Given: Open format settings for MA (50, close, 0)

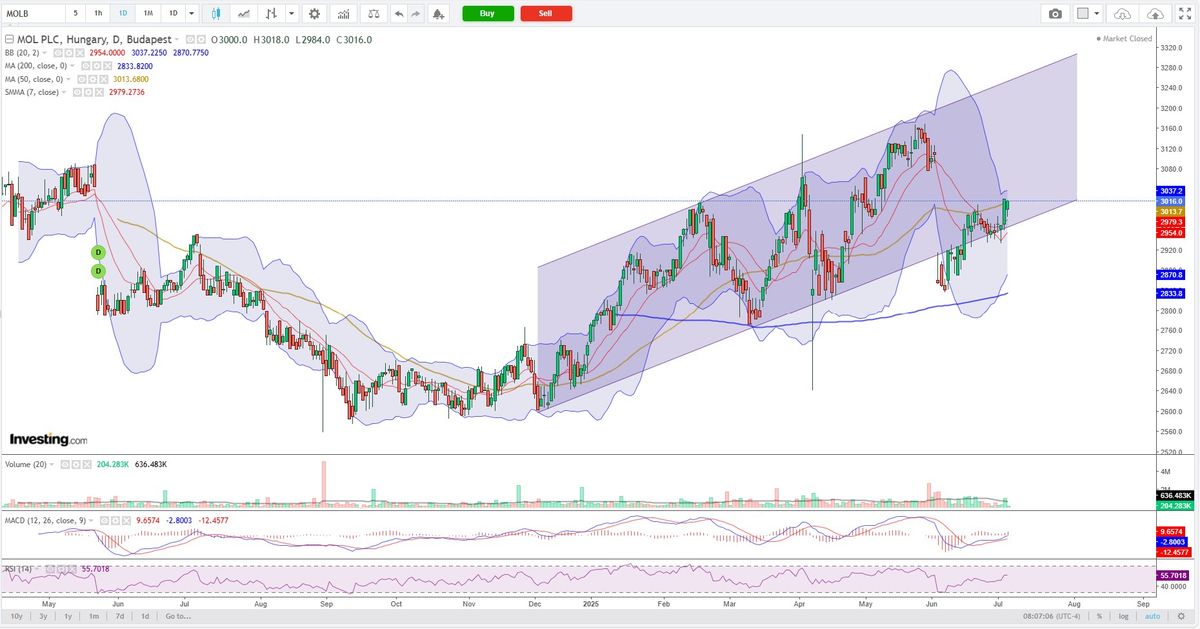Looking at the screenshot, I should coord(93,79).
